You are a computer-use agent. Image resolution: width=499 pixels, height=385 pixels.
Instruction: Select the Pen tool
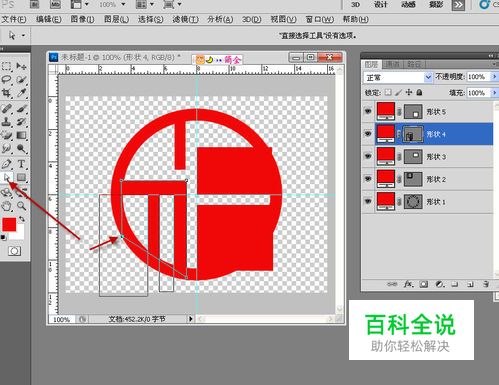(x=7, y=164)
